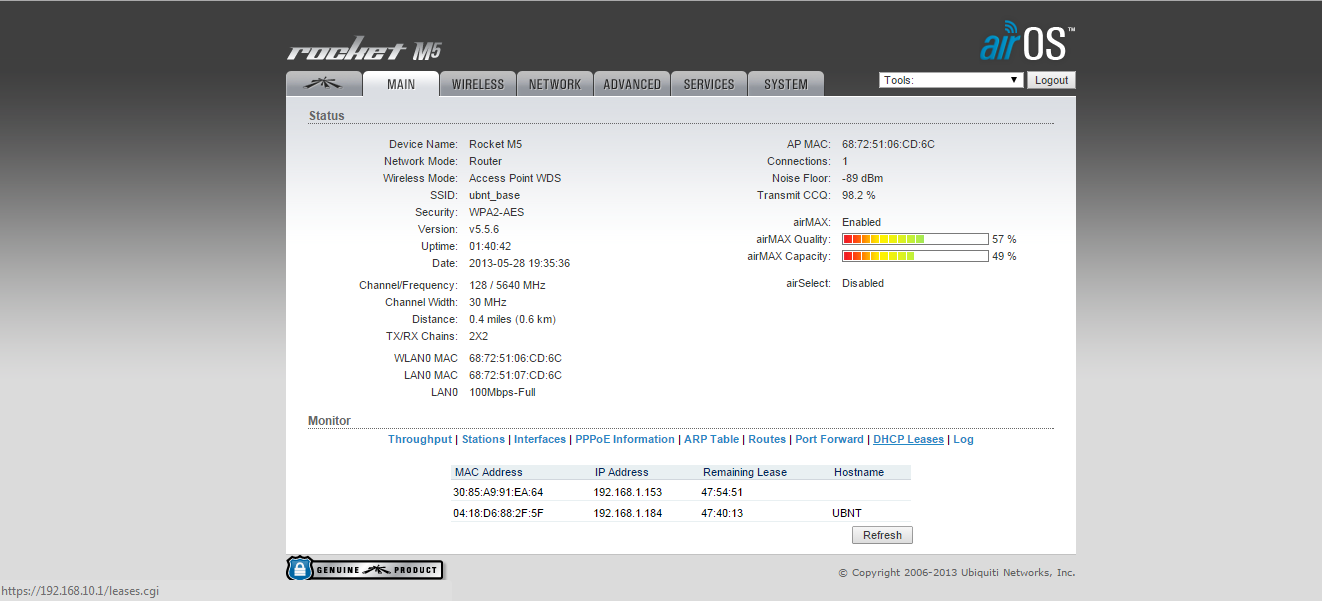Viewport: 1322px width, 601px height.
Task: Click the TX/RX Chains value 2X2
Action: (x=478, y=336)
